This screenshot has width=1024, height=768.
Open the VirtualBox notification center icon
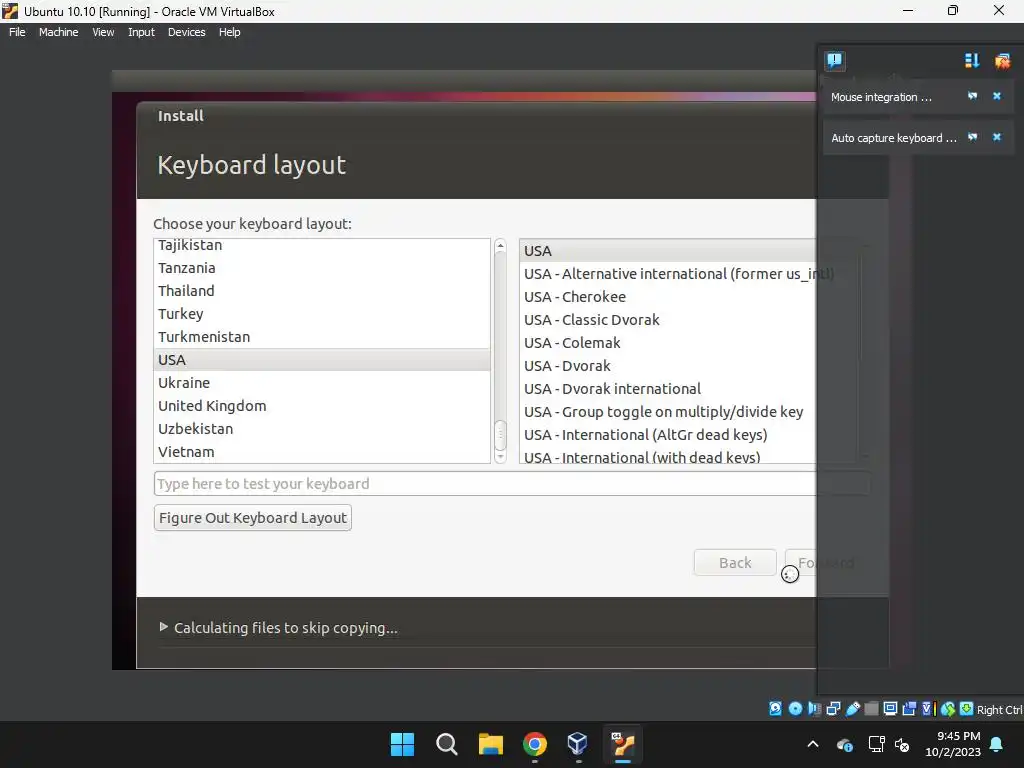[835, 61]
